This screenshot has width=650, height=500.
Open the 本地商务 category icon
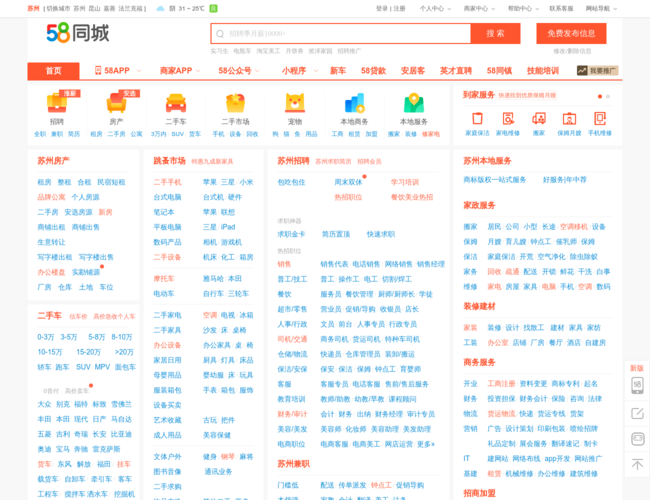[x=354, y=103]
